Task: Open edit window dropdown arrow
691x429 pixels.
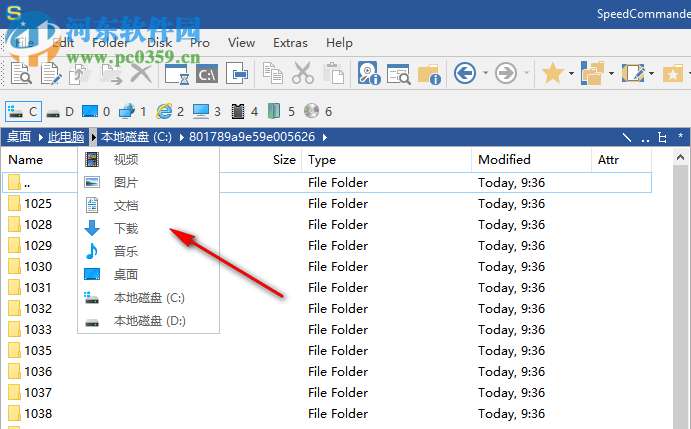Action: click(x=651, y=73)
